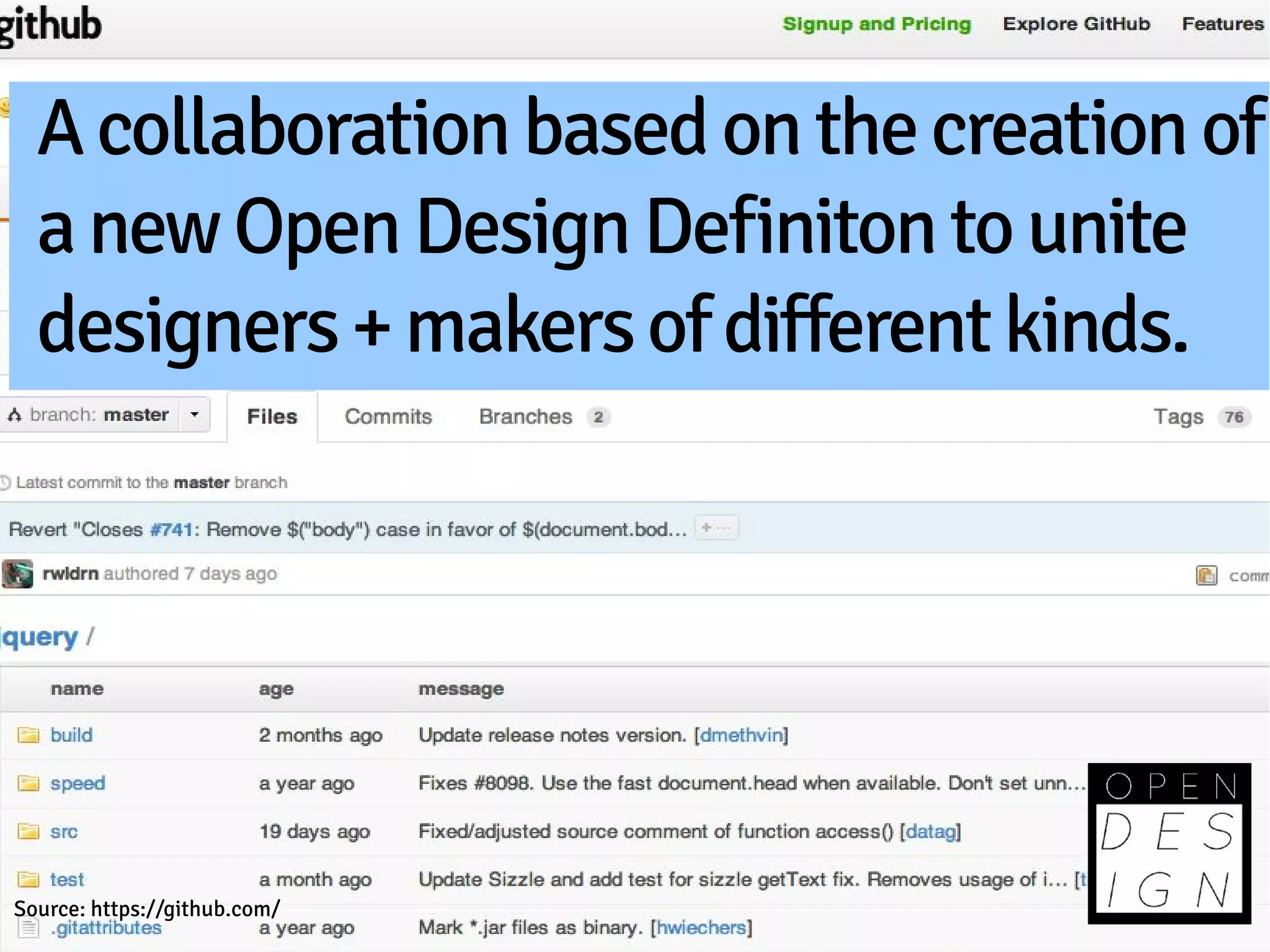Open the build folder link
The height and width of the screenshot is (952, 1270).
pyautogui.click(x=71, y=735)
